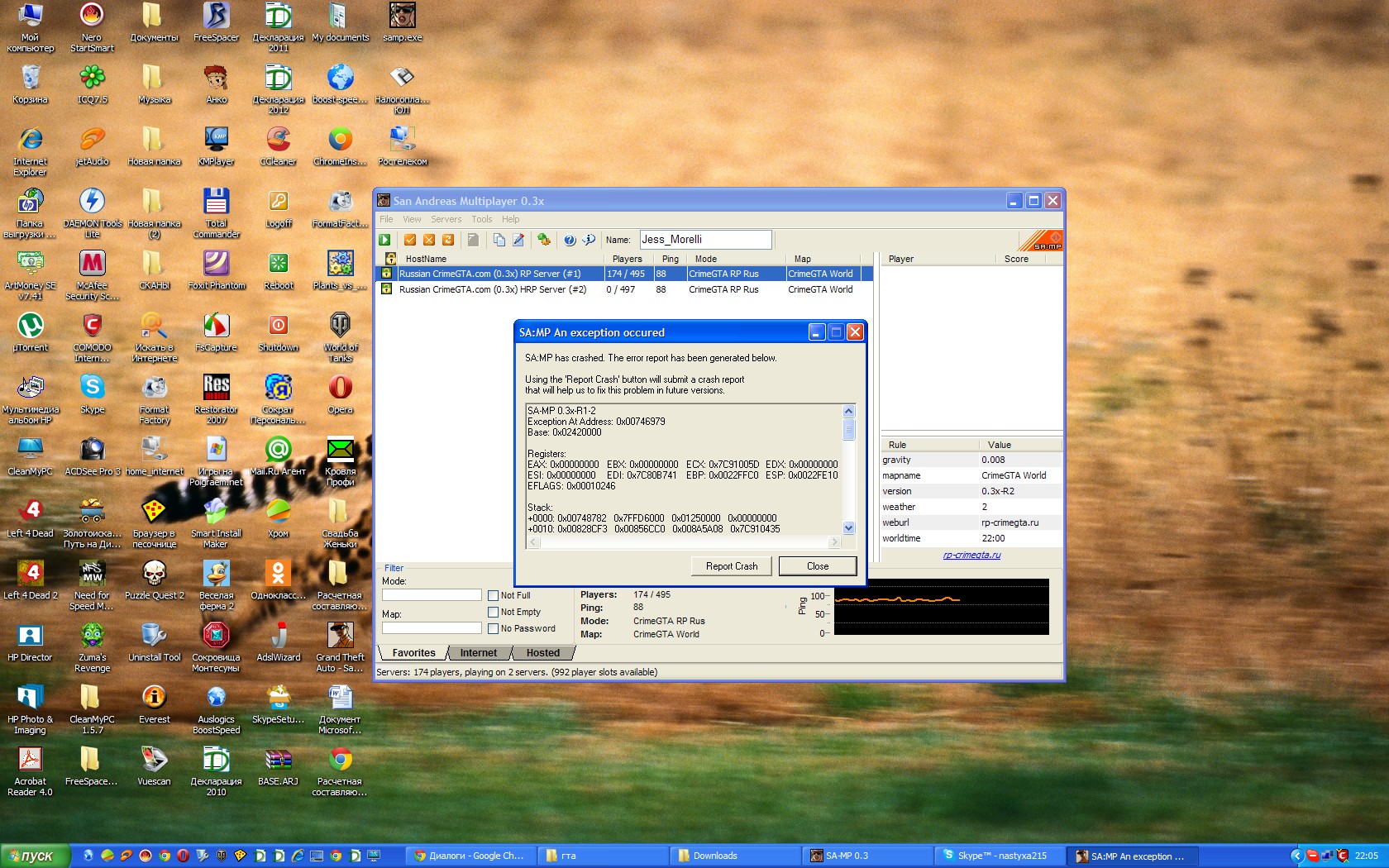
Task: Enable the Not Empty filter checkbox
Action: click(494, 612)
